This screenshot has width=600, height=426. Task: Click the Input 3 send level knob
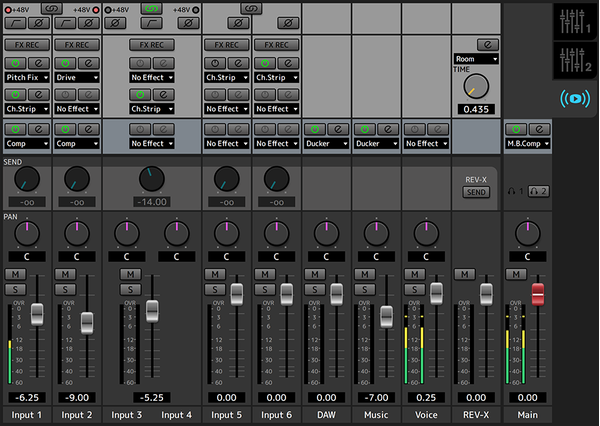click(x=150, y=178)
